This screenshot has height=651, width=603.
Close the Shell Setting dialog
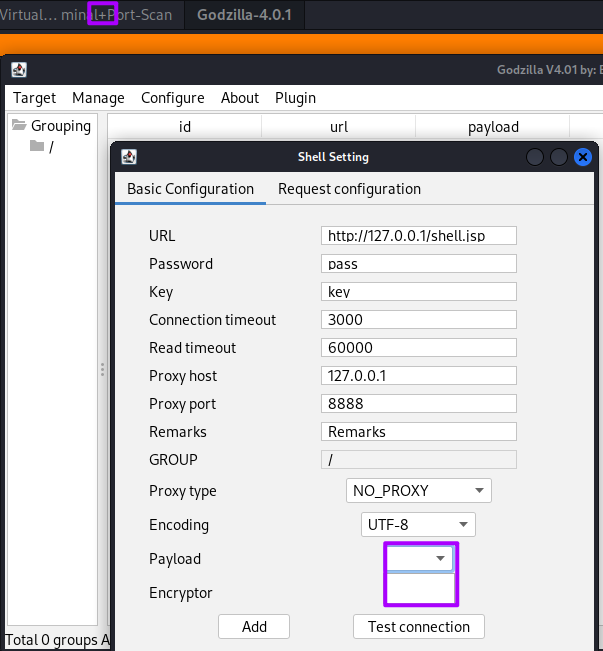click(x=583, y=157)
